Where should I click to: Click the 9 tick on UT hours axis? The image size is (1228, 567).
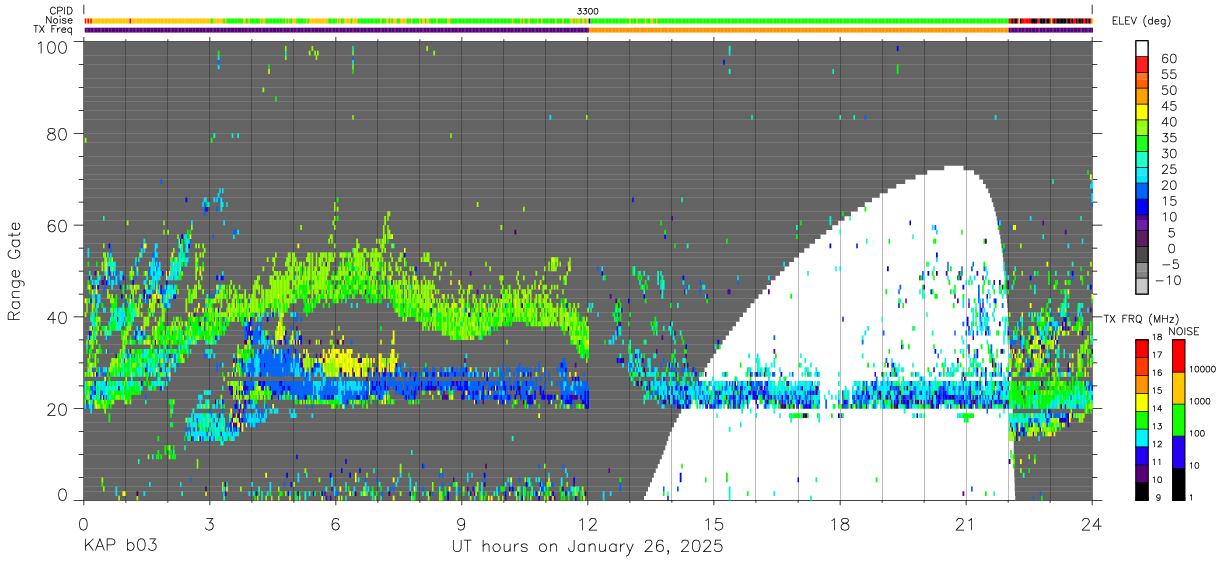pos(462,524)
